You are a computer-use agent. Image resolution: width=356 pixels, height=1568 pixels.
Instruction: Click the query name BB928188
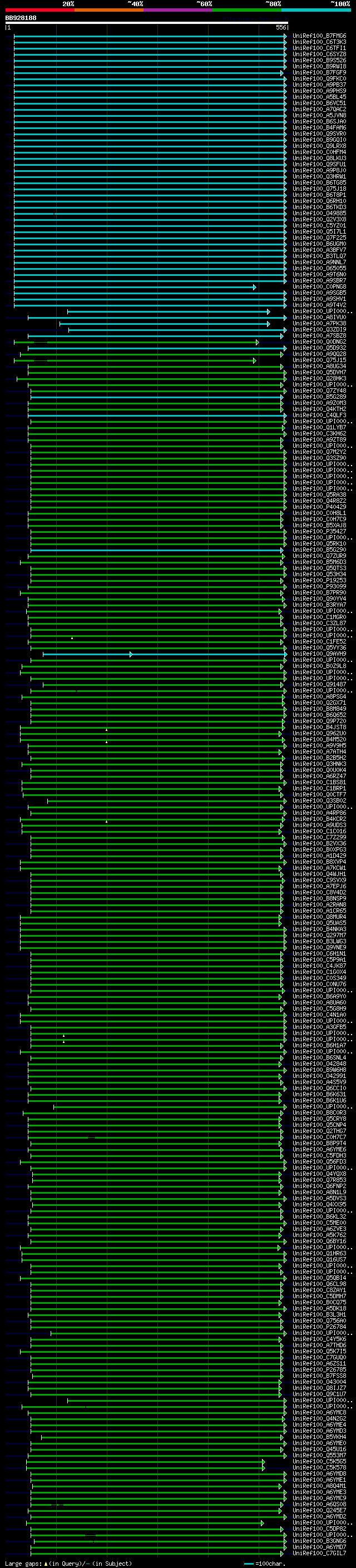pos(21,18)
